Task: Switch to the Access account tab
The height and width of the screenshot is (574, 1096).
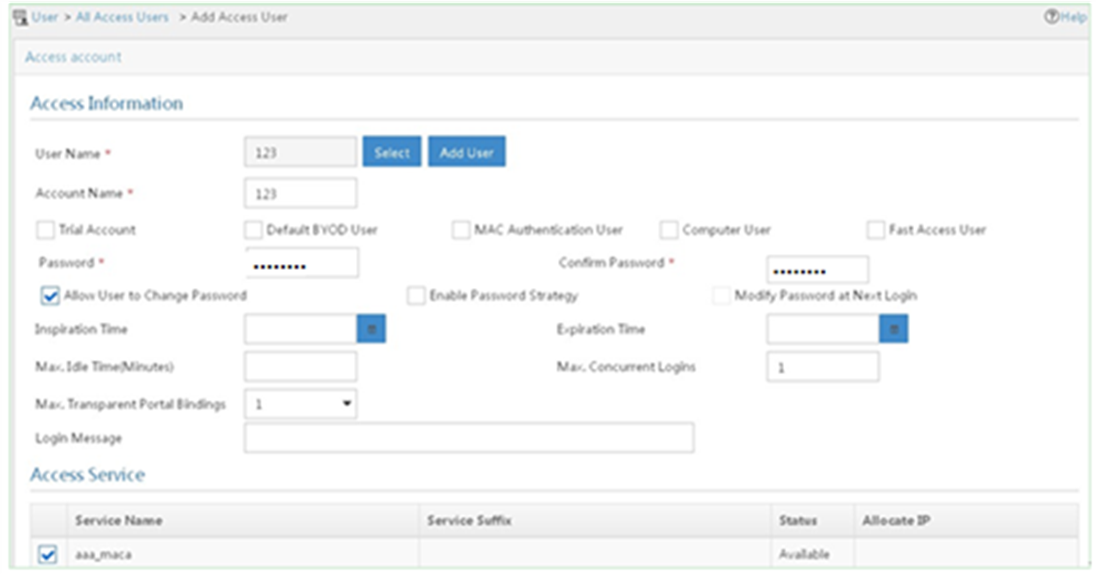Action: coord(73,57)
